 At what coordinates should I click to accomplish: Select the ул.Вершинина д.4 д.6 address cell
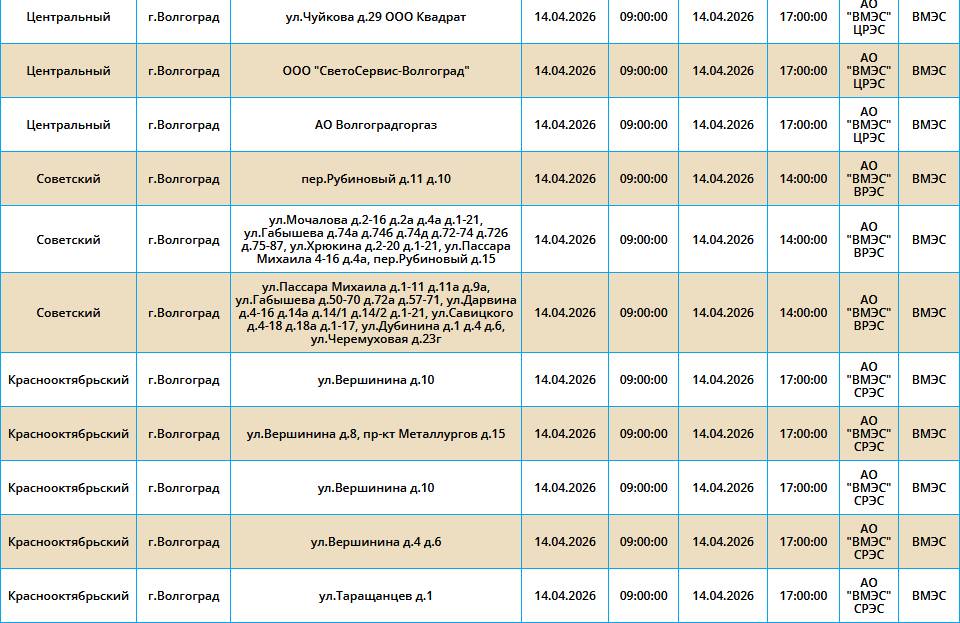375,542
